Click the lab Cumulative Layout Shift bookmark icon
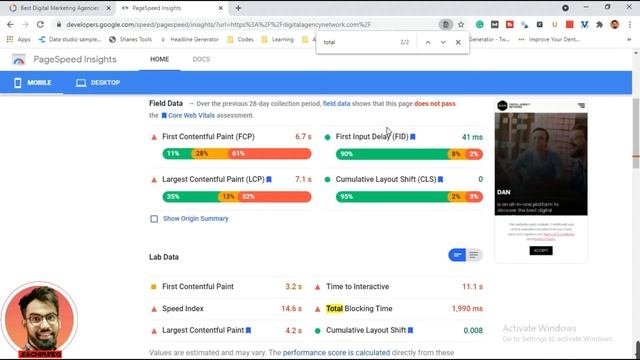This screenshot has height=360, width=640. (x=411, y=331)
